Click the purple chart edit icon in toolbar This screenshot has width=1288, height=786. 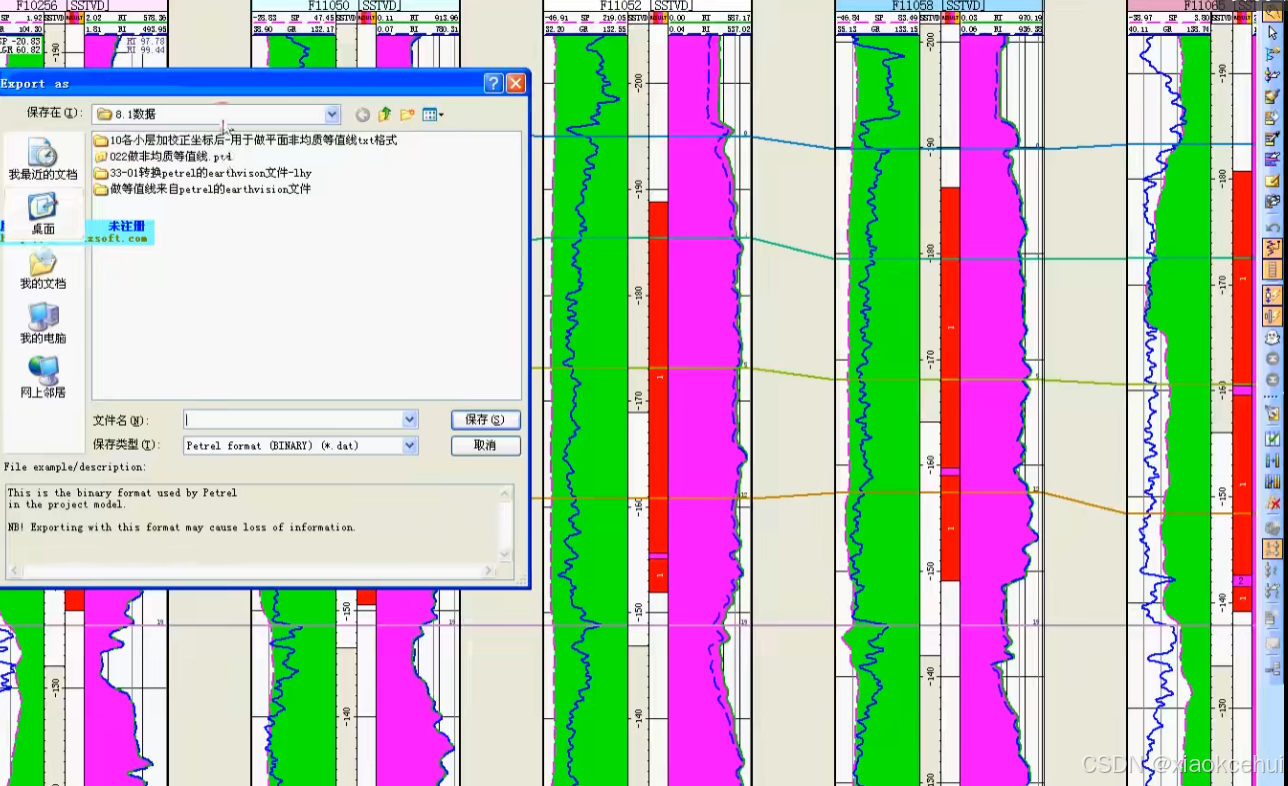coord(1273,159)
